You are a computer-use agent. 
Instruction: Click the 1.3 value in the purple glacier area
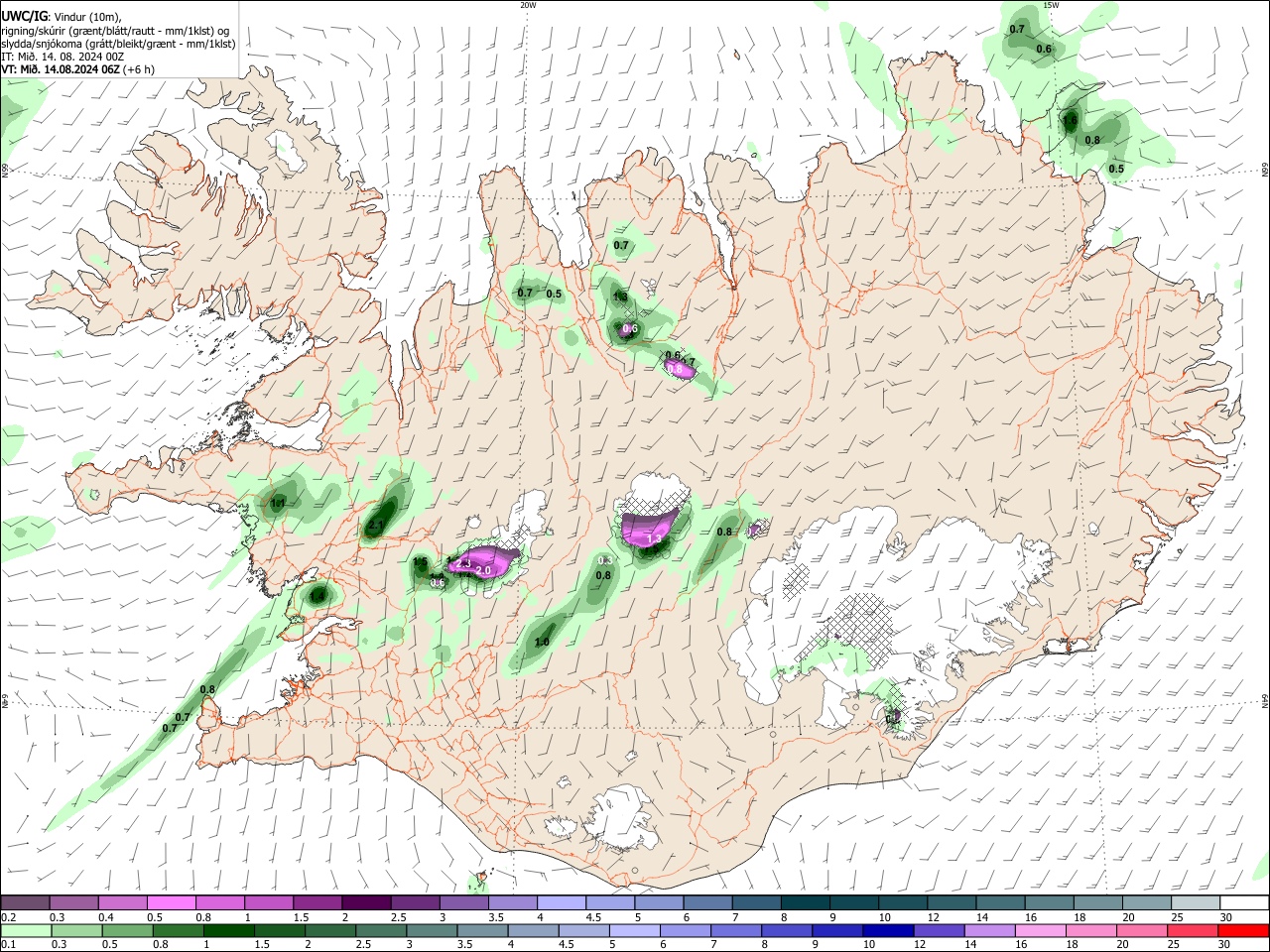[x=654, y=538]
